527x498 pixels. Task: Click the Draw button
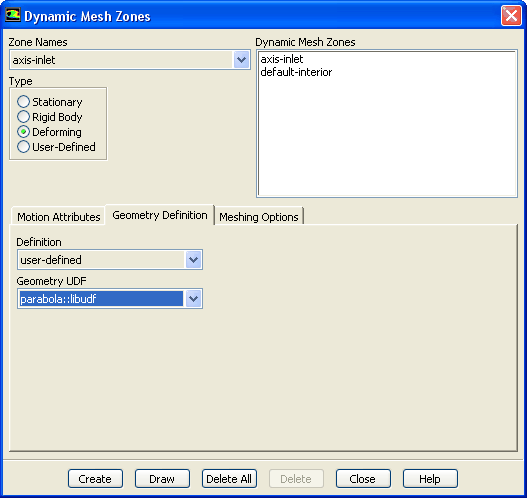pyautogui.click(x=162, y=479)
